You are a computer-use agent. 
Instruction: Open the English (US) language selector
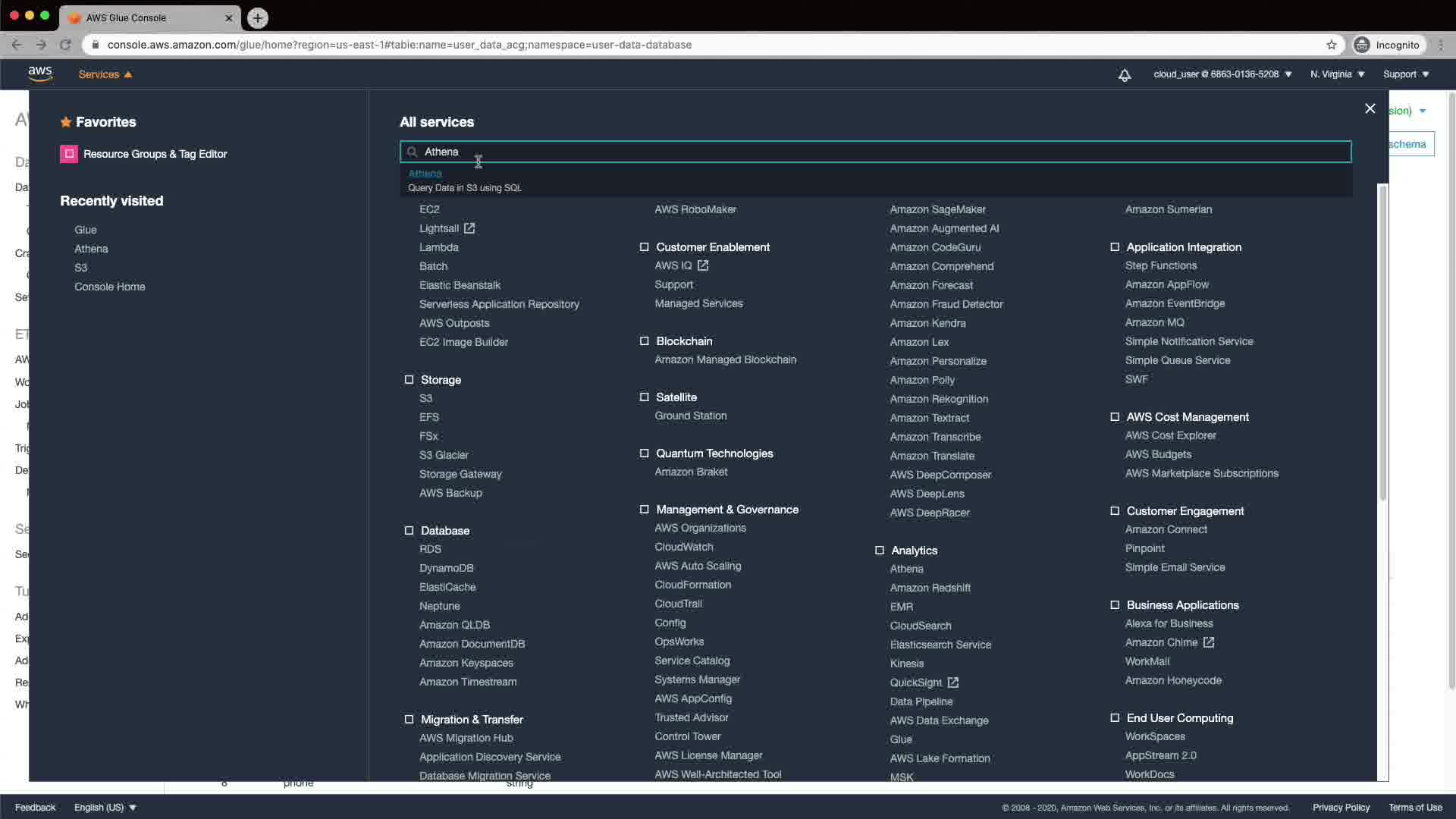[105, 808]
